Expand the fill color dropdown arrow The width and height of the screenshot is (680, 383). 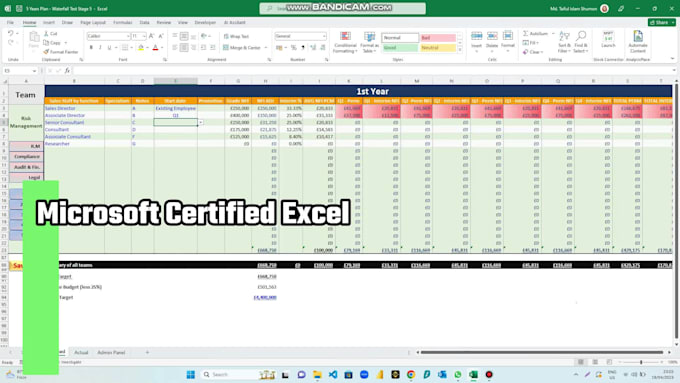pos(147,48)
